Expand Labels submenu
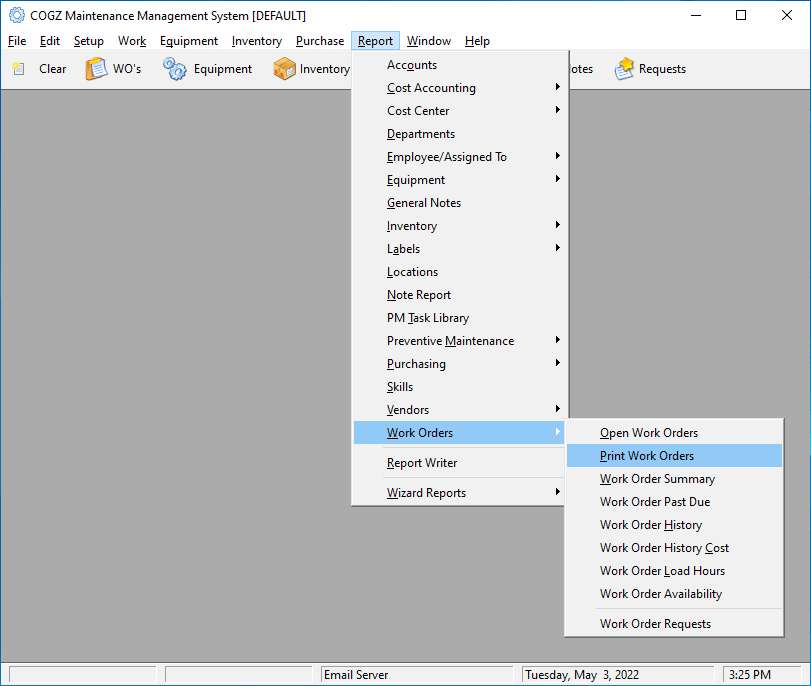This screenshot has height=686, width=811. [460, 249]
